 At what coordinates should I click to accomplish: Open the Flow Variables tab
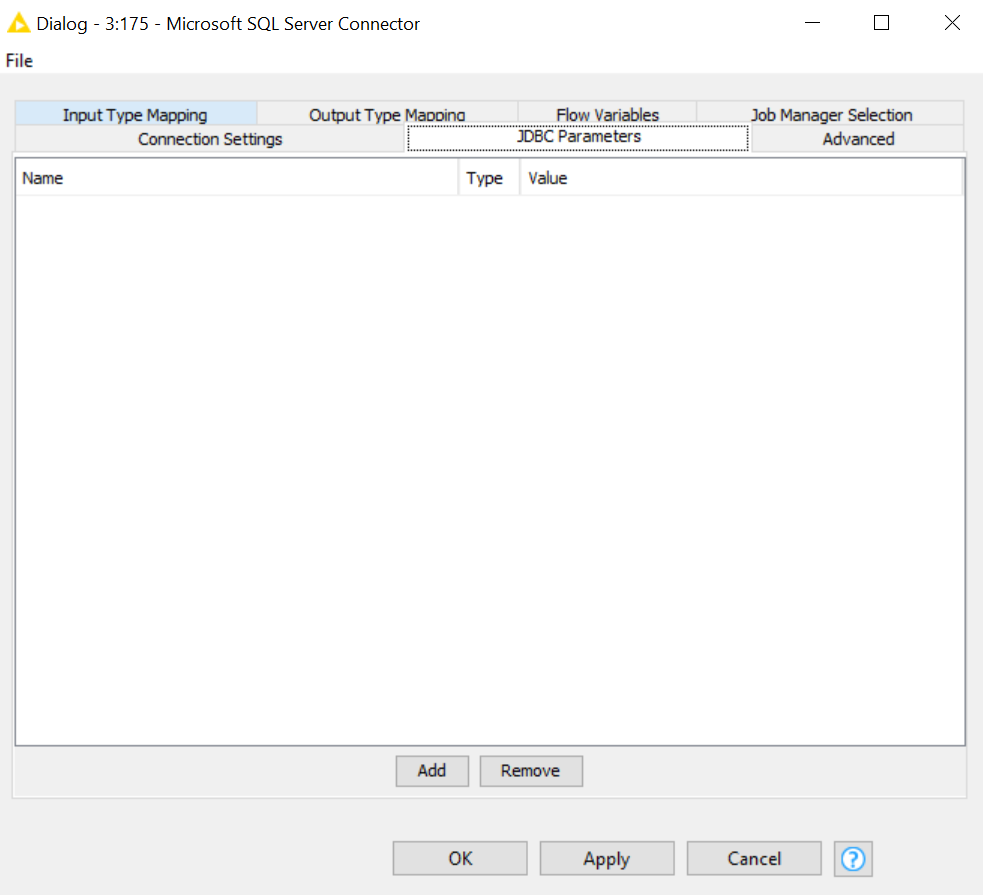click(x=607, y=113)
